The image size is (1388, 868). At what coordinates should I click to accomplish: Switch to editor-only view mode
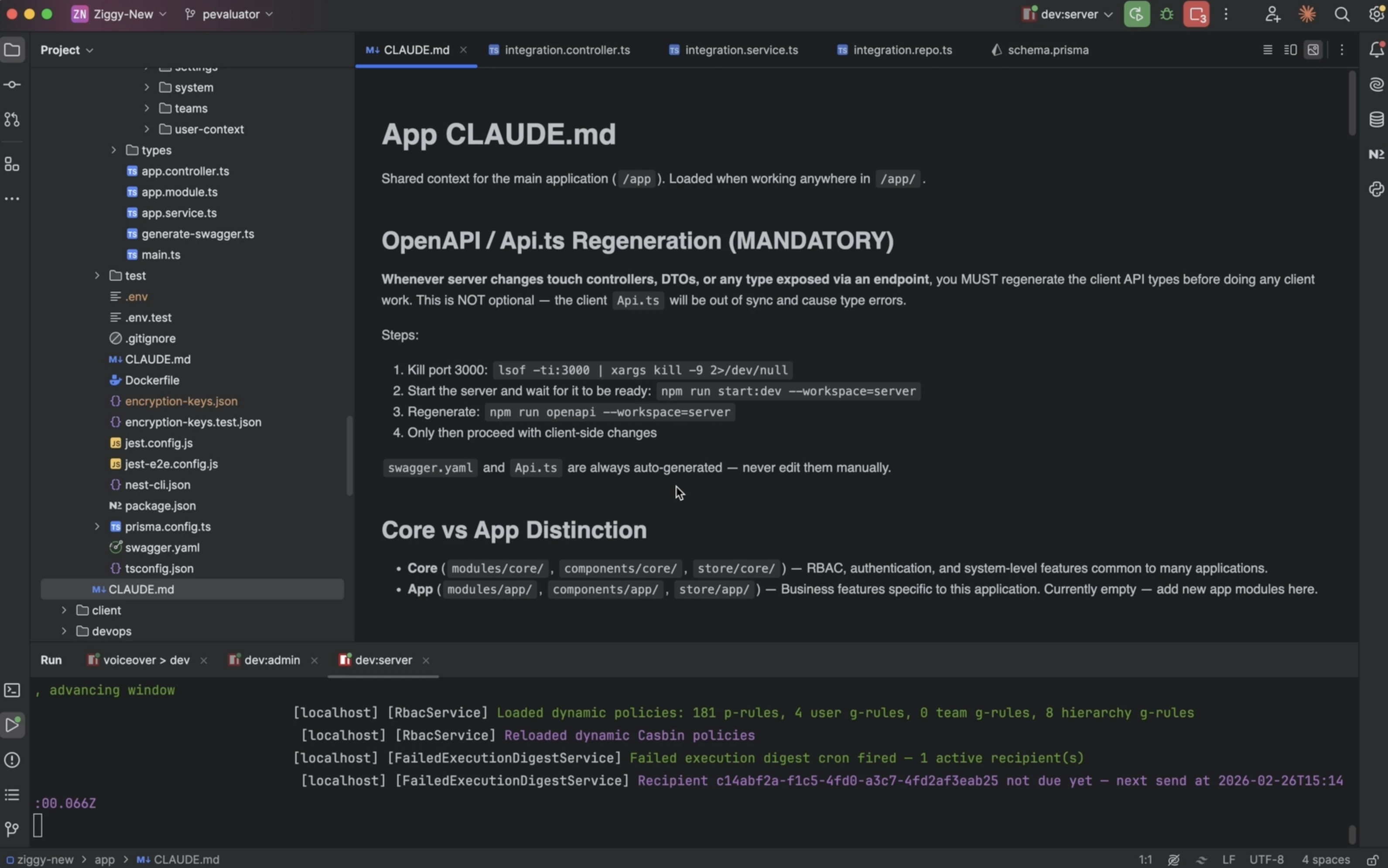point(1268,50)
